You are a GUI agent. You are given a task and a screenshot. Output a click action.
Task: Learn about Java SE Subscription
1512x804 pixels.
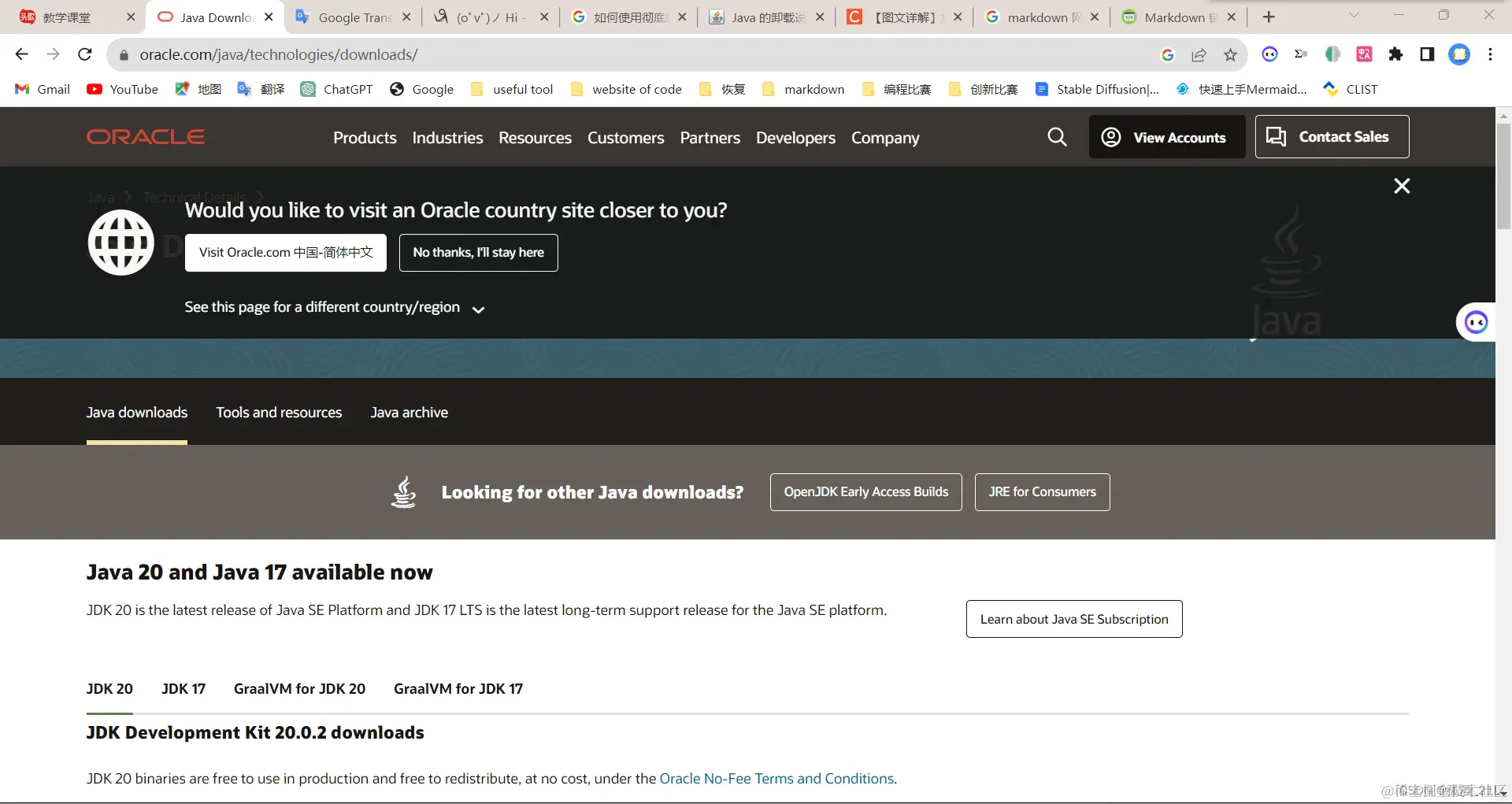pos(1074,619)
